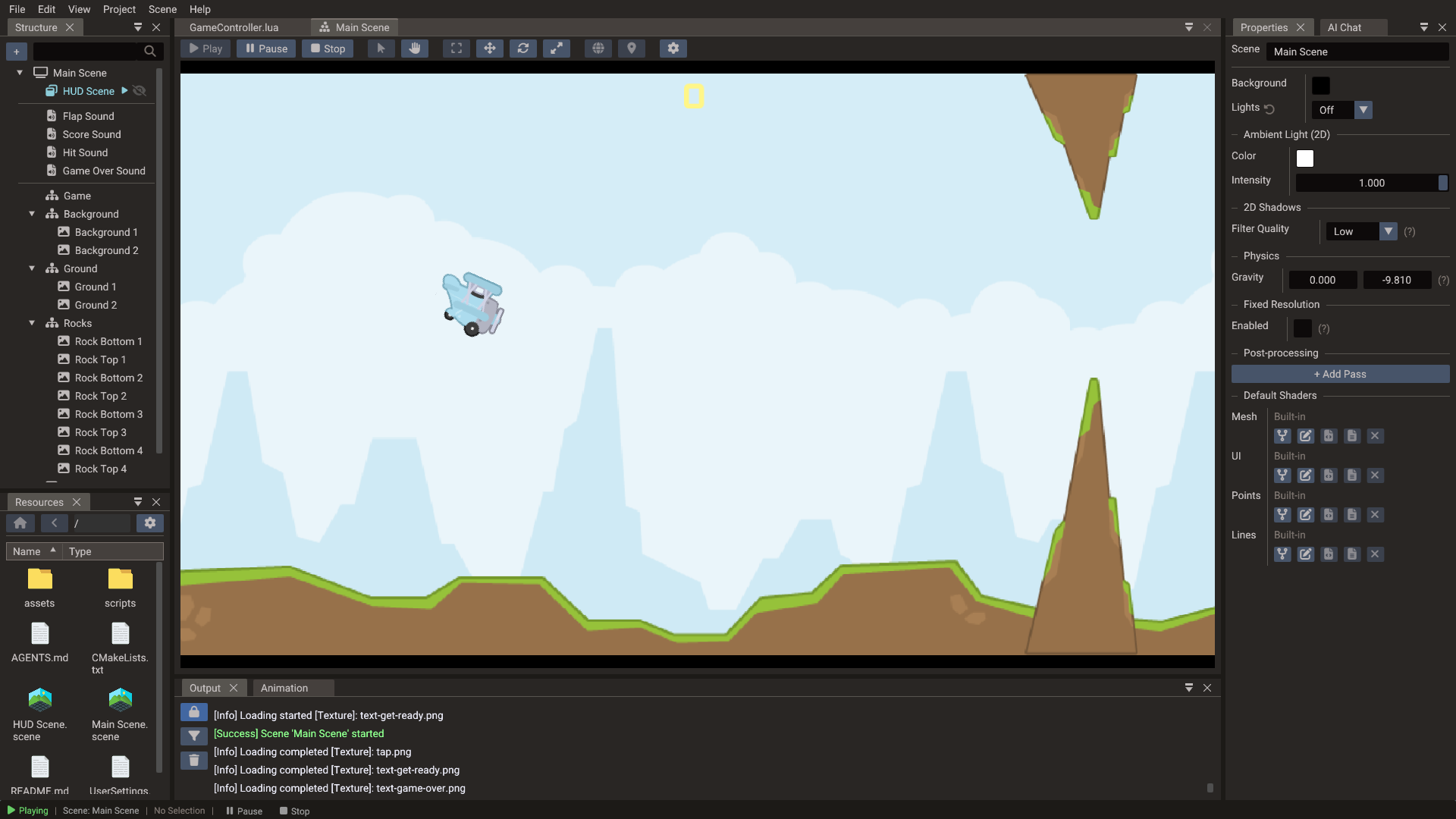This screenshot has width=1456, height=819.
Task: Click the location pin icon in toolbar
Action: click(x=632, y=49)
